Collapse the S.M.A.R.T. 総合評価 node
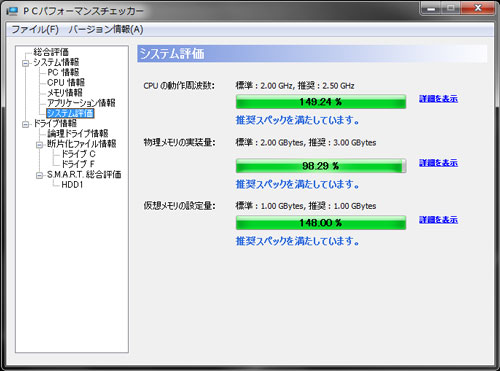This screenshot has height=371, width=500. (39, 175)
